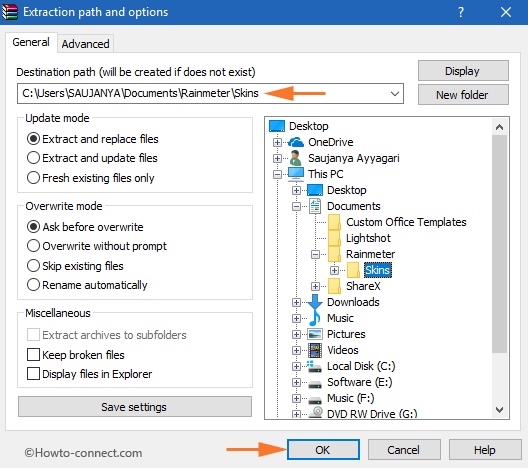Select the Saujanya Ayyagari user icon
Viewport: 528px width, 468px height.
click(295, 158)
